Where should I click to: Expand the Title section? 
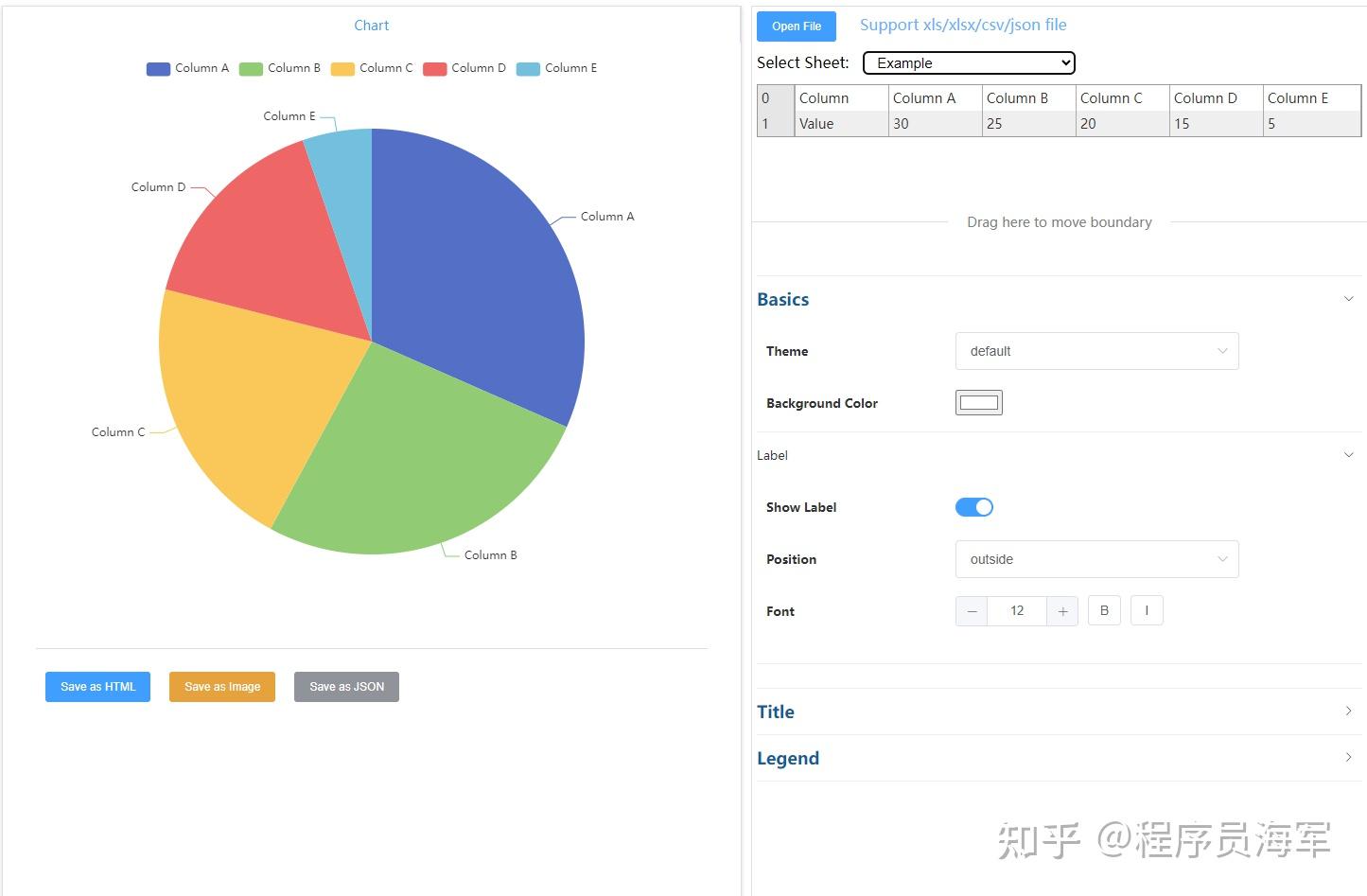pyautogui.click(x=1059, y=712)
